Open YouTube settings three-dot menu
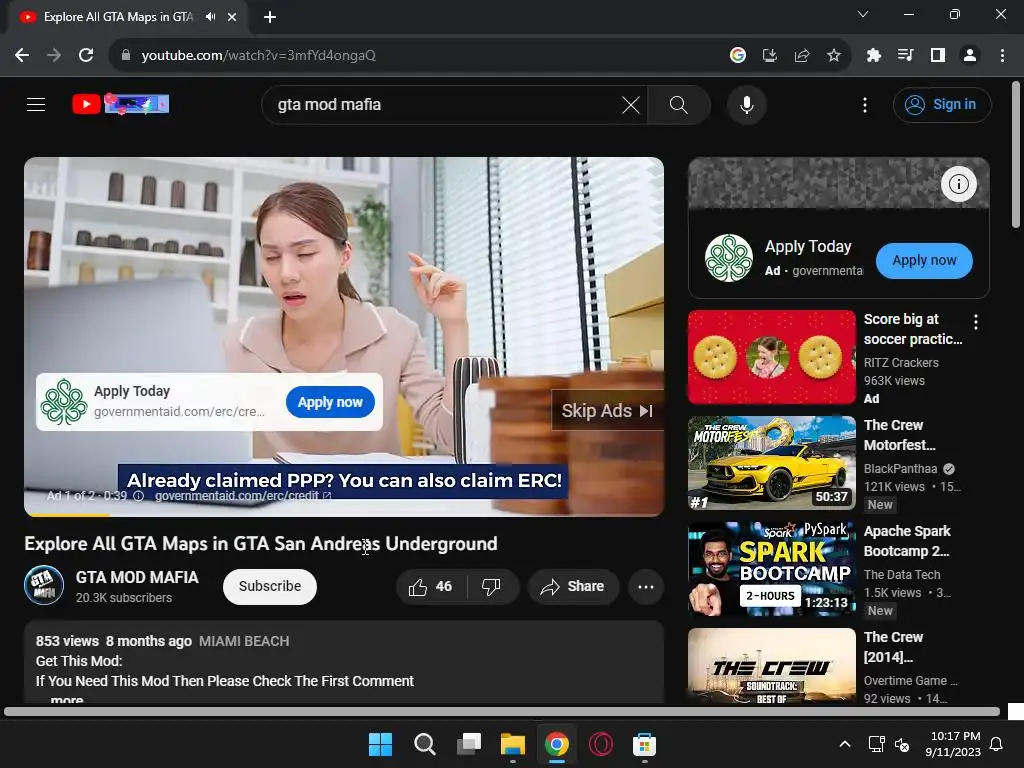This screenshot has width=1024, height=768. click(865, 104)
